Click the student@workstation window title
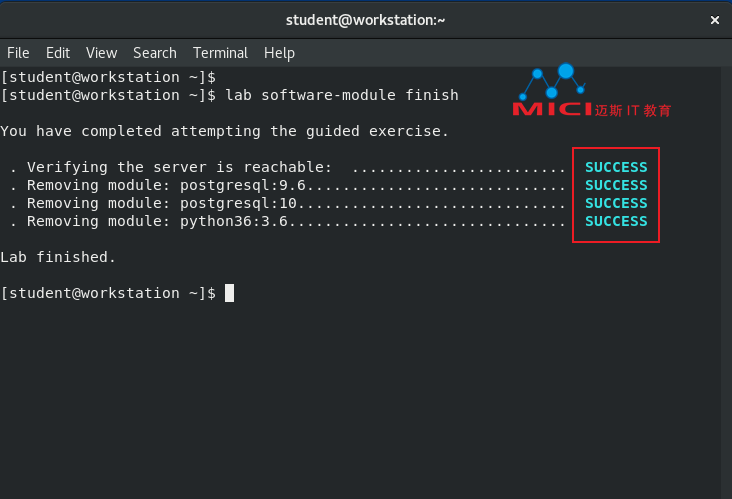This screenshot has height=499, width=732. point(366,20)
